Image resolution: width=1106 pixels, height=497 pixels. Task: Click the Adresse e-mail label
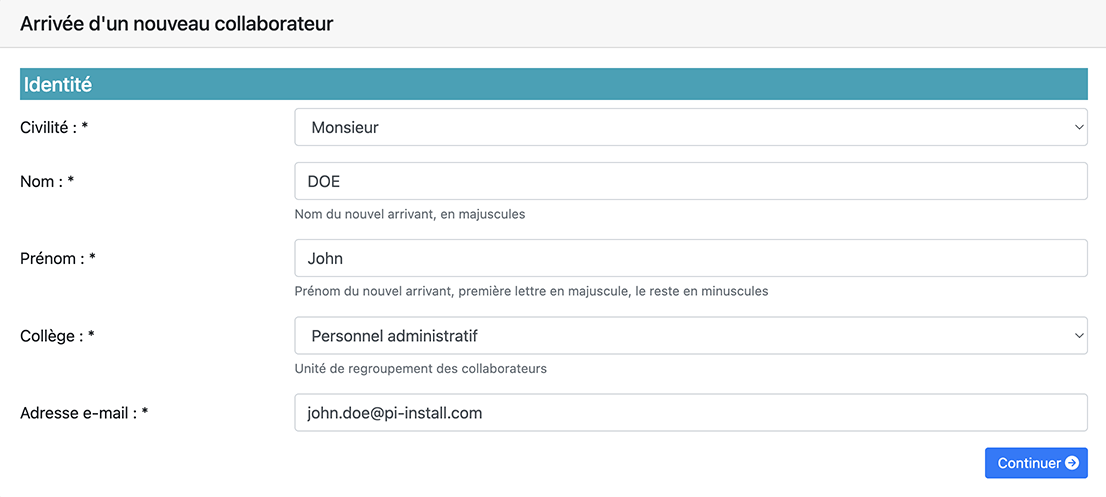pyautogui.click(x=78, y=412)
